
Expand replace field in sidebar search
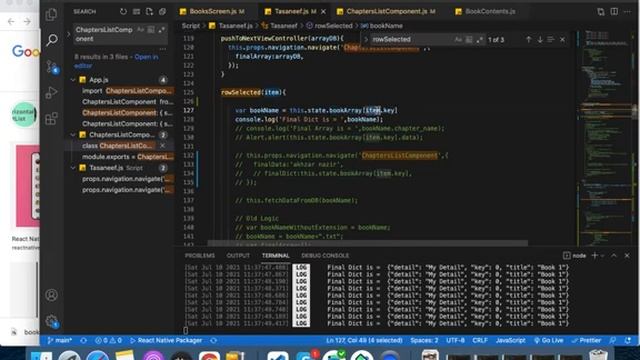point(69,34)
